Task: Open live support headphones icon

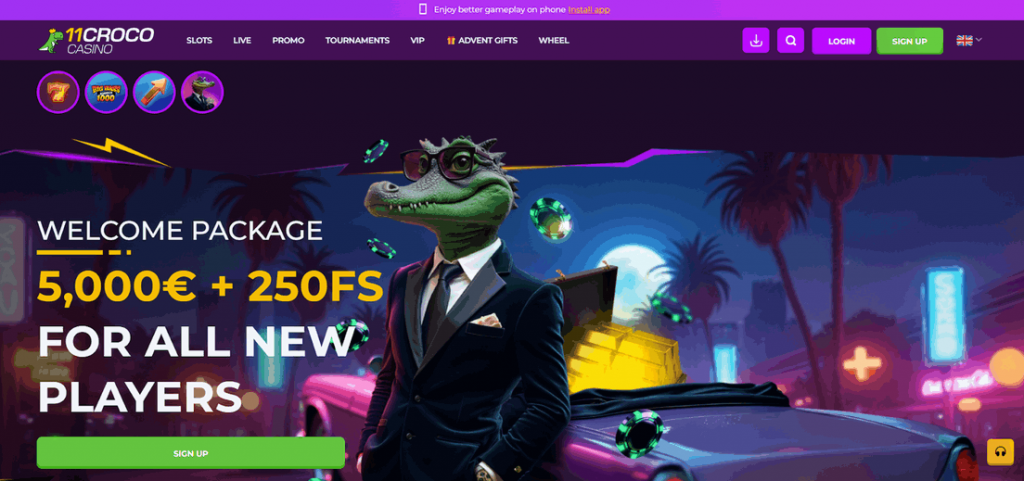Action: 1000,452
